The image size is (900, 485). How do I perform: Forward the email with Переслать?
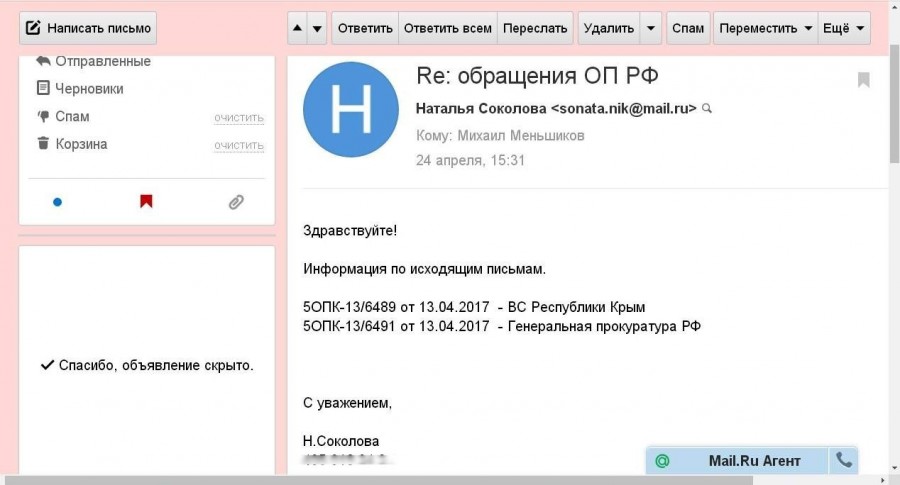(536, 28)
